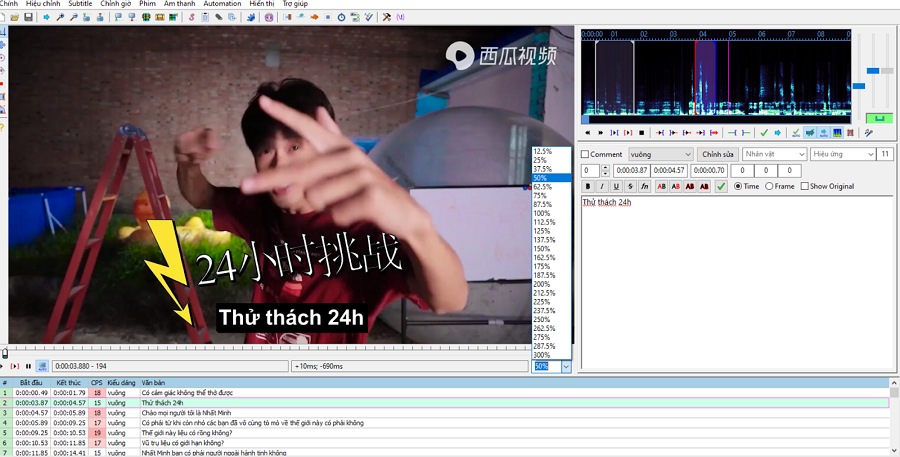Image resolution: width=900 pixels, height=457 pixels.
Task: Click the 'Chỉnh sửa' style edit button
Action: [717, 154]
